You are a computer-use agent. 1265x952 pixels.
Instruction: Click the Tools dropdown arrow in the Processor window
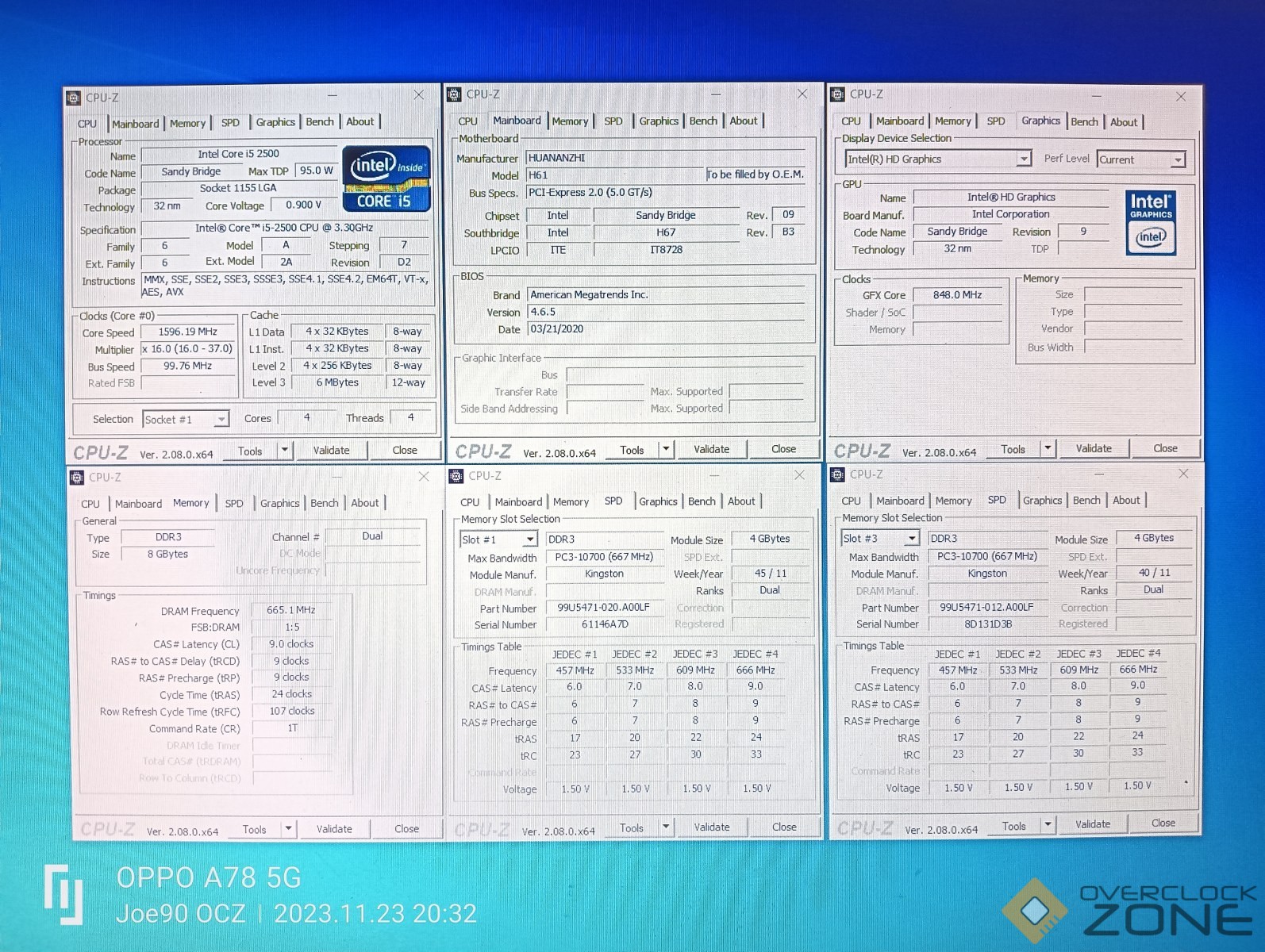(x=284, y=451)
